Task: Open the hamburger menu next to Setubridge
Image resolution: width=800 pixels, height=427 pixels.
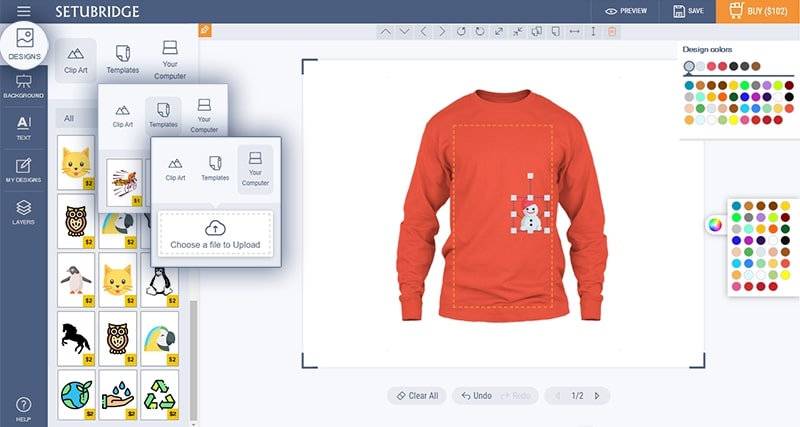Action: [23, 11]
